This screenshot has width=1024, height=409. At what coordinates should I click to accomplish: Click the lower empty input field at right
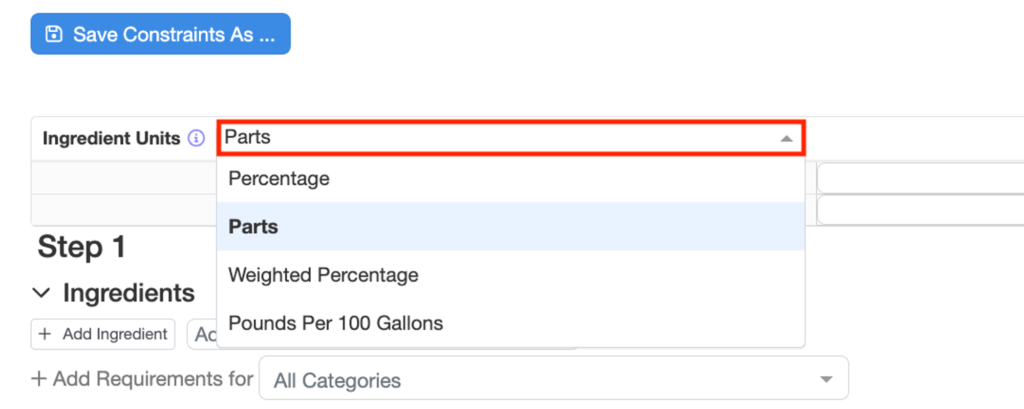point(920,210)
